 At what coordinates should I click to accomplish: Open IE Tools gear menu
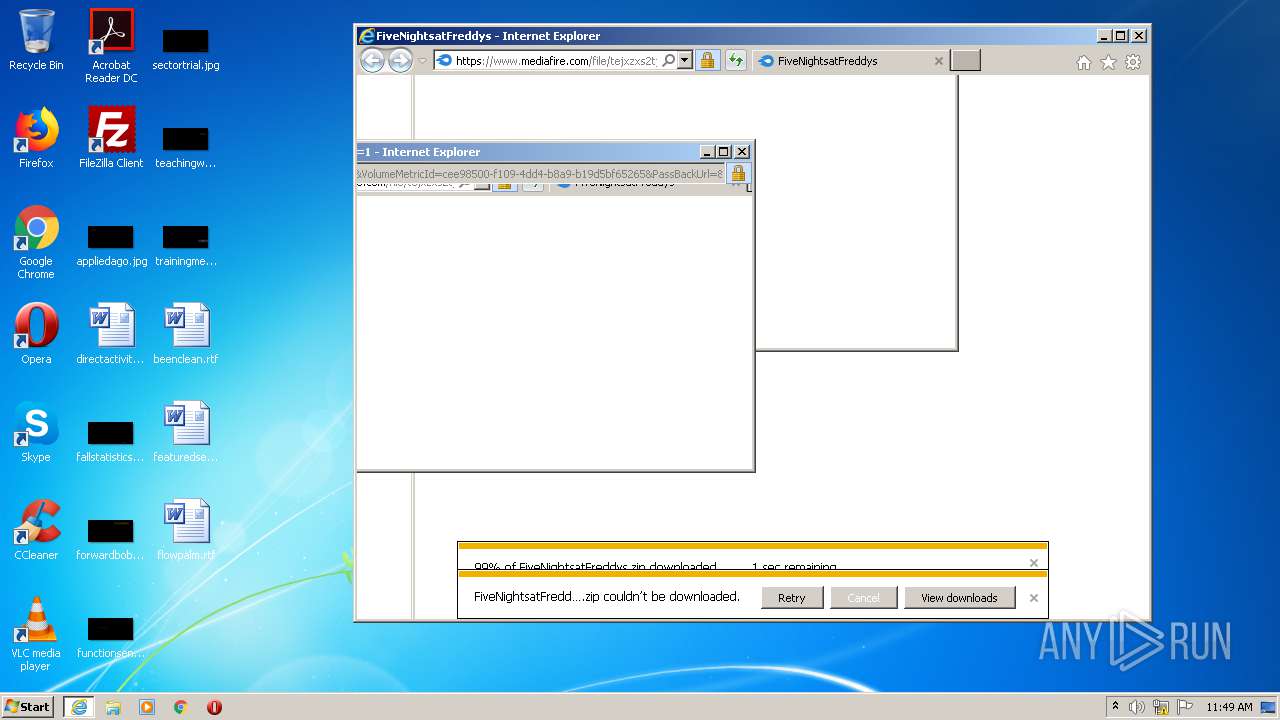pyautogui.click(x=1133, y=62)
